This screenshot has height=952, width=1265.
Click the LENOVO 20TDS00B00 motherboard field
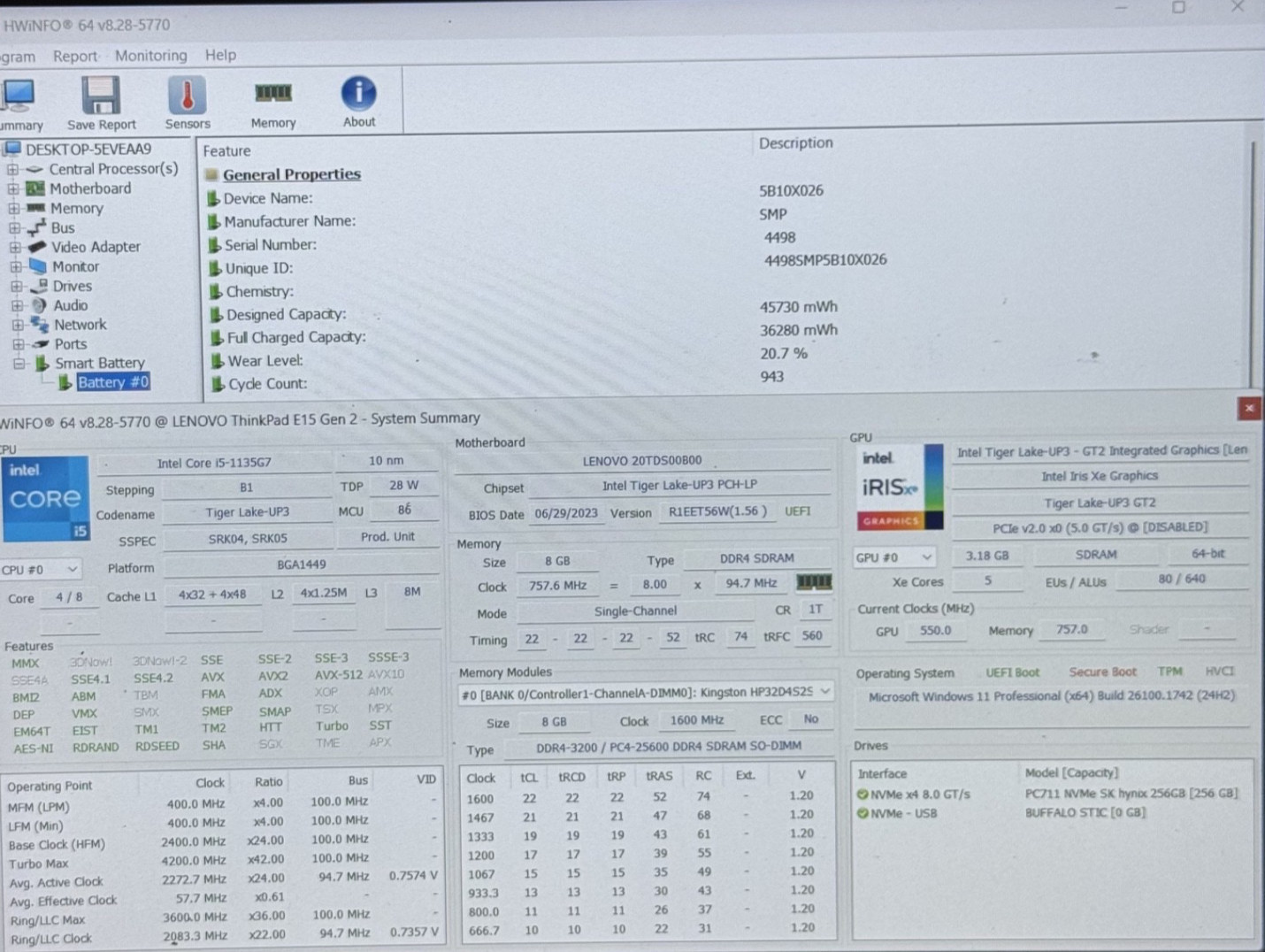tap(642, 460)
